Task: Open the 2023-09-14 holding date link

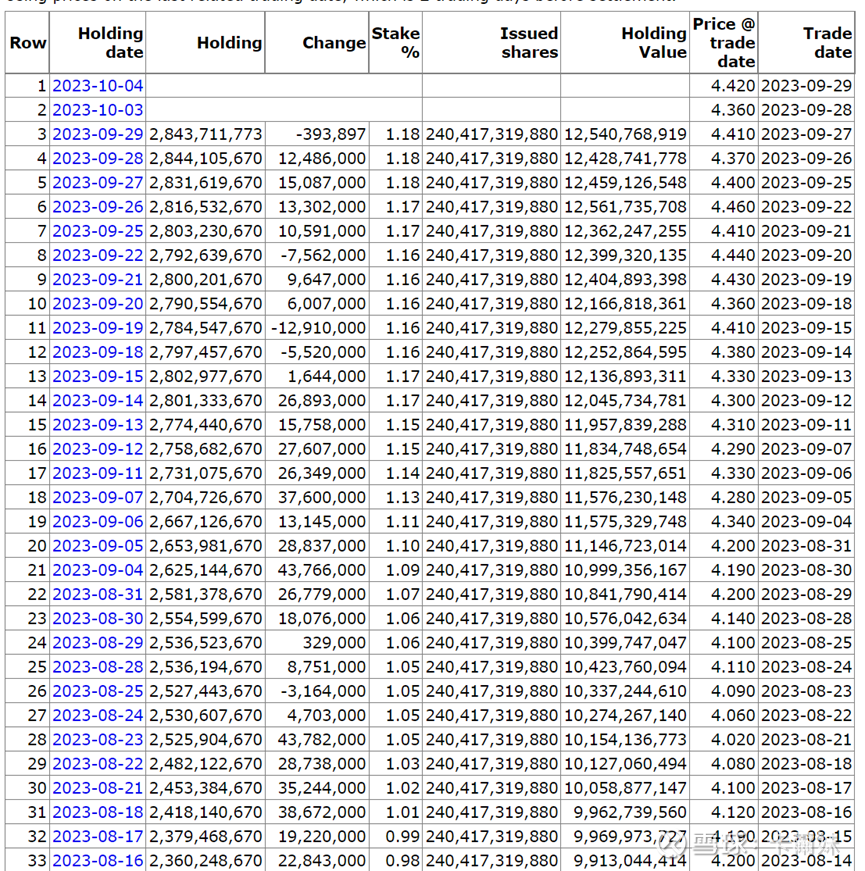Action: (98, 401)
